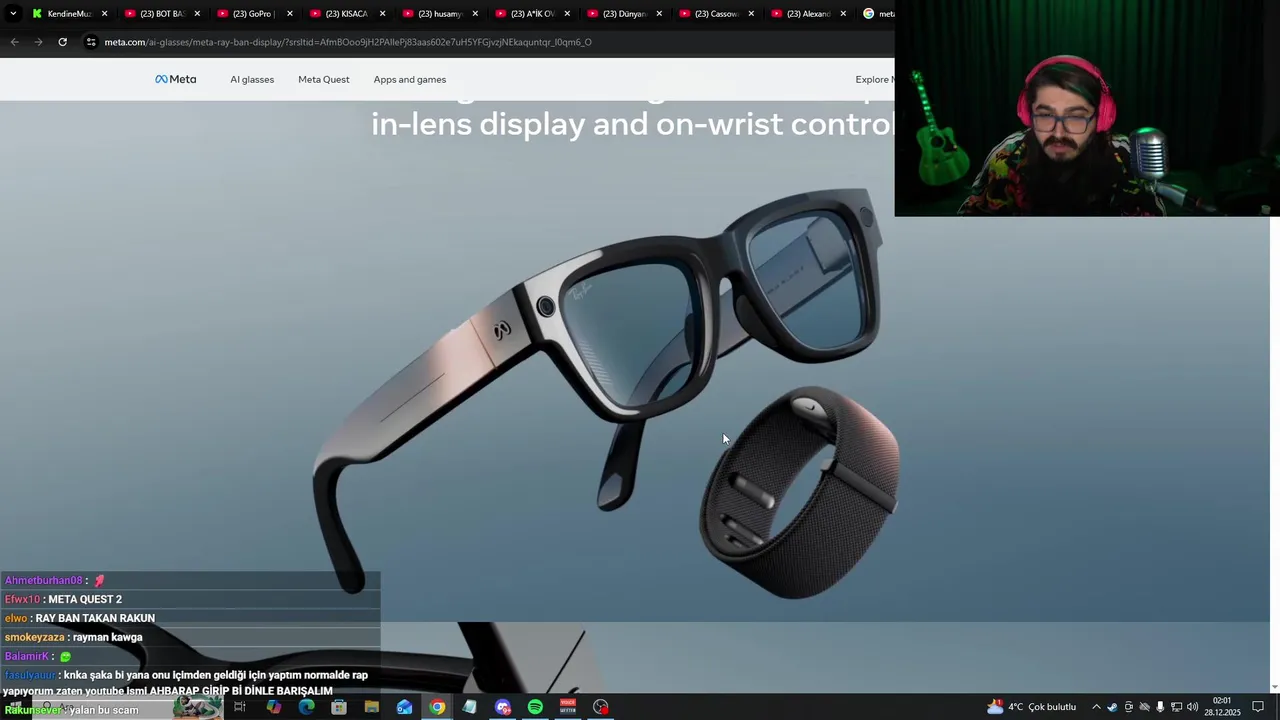Open Outlook from the taskbar
This screenshot has width=1280, height=720.
point(404,707)
